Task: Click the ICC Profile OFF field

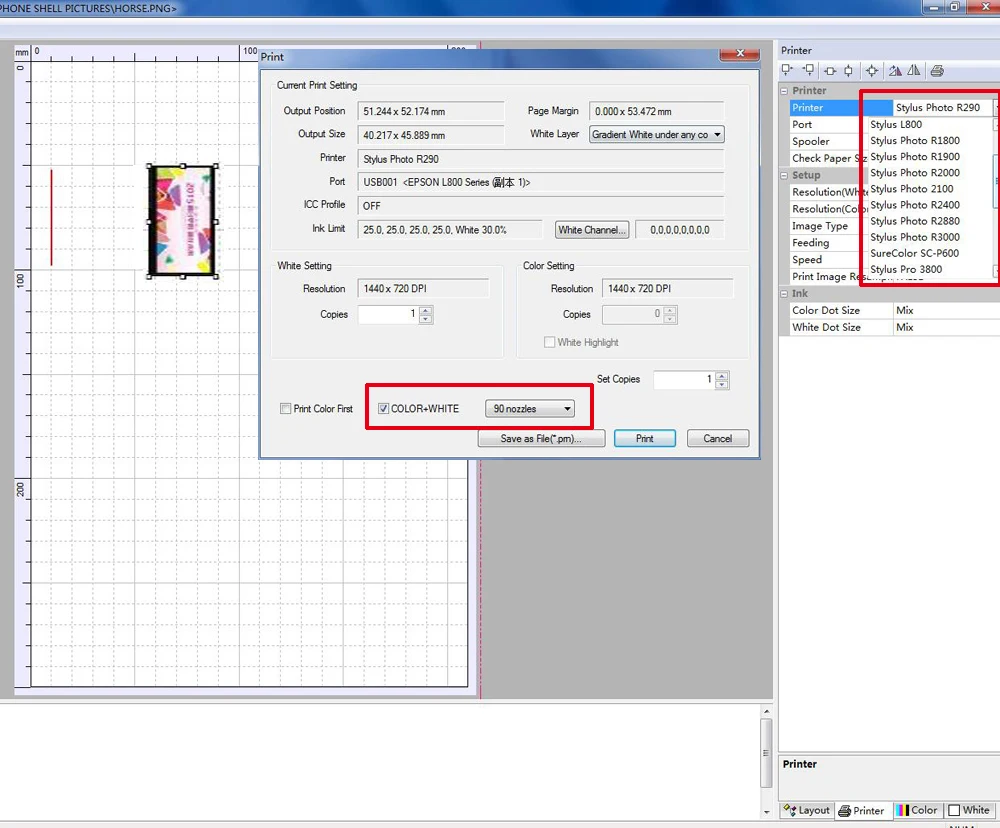Action: click(540, 206)
